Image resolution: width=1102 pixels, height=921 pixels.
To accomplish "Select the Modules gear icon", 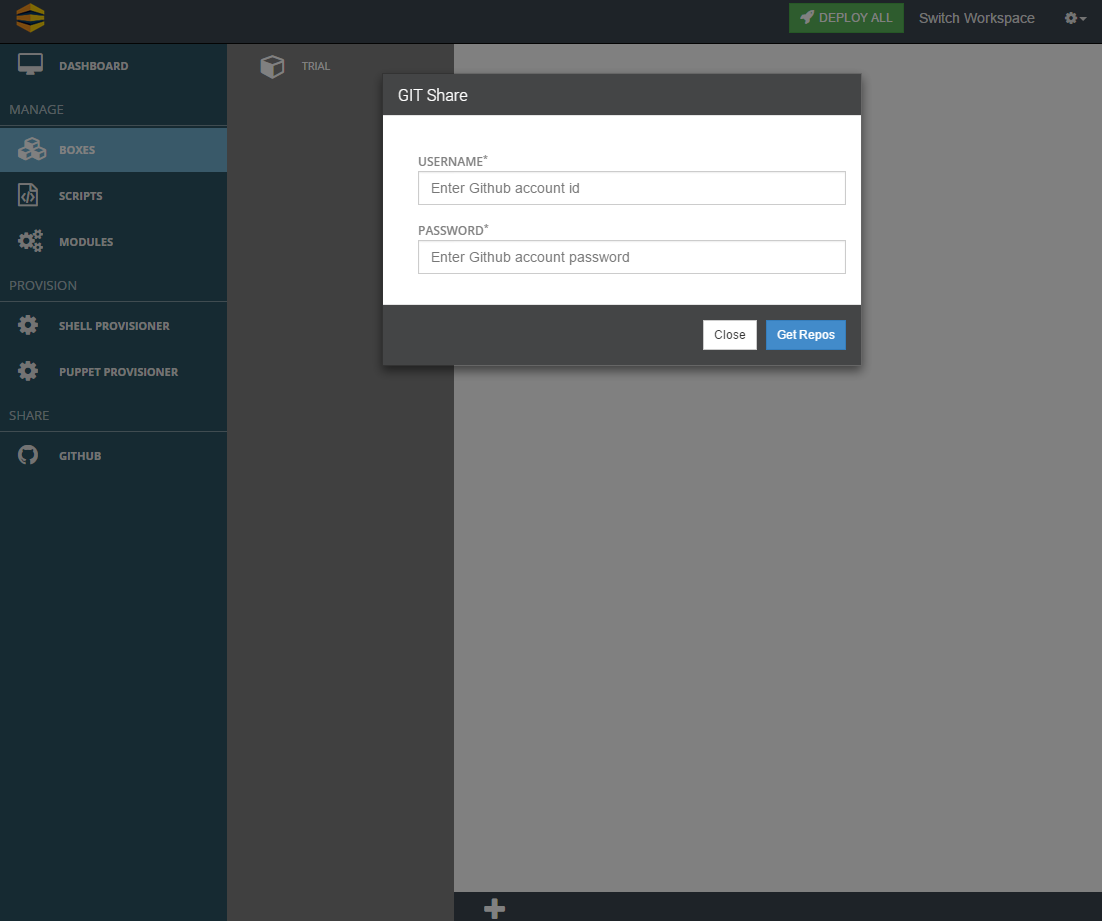I will click(29, 241).
